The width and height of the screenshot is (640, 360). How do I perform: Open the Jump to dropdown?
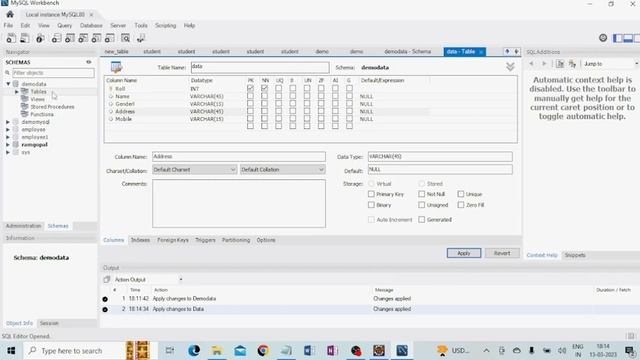tap(610, 64)
